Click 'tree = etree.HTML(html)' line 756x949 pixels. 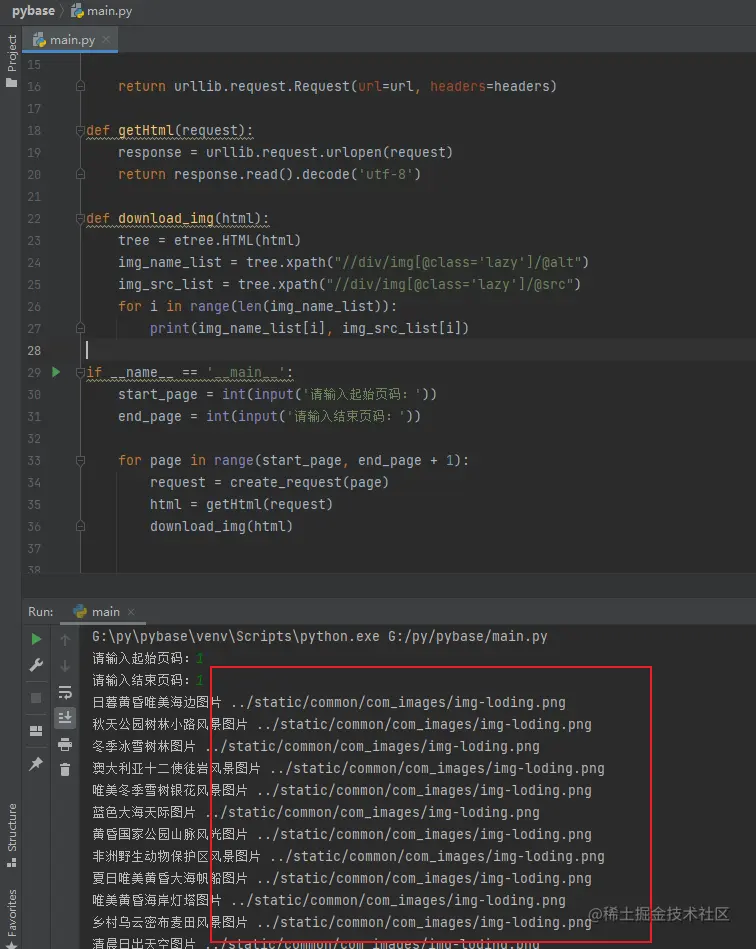(x=209, y=240)
